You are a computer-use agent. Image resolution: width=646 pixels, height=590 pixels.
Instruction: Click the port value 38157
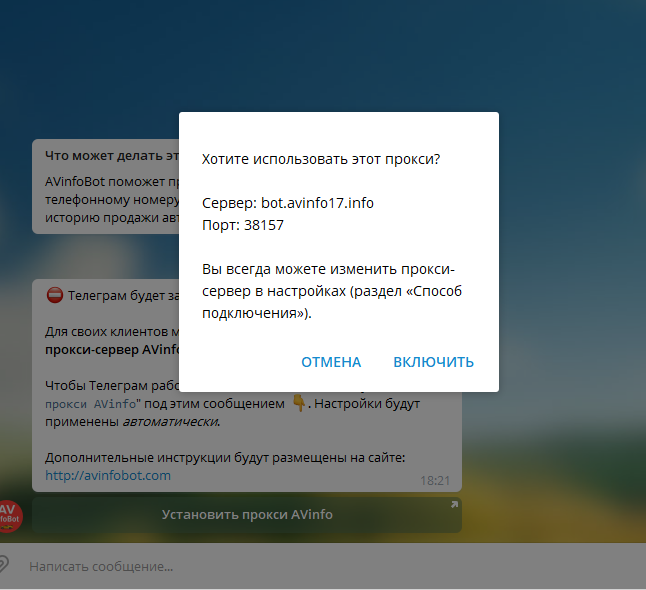264,225
